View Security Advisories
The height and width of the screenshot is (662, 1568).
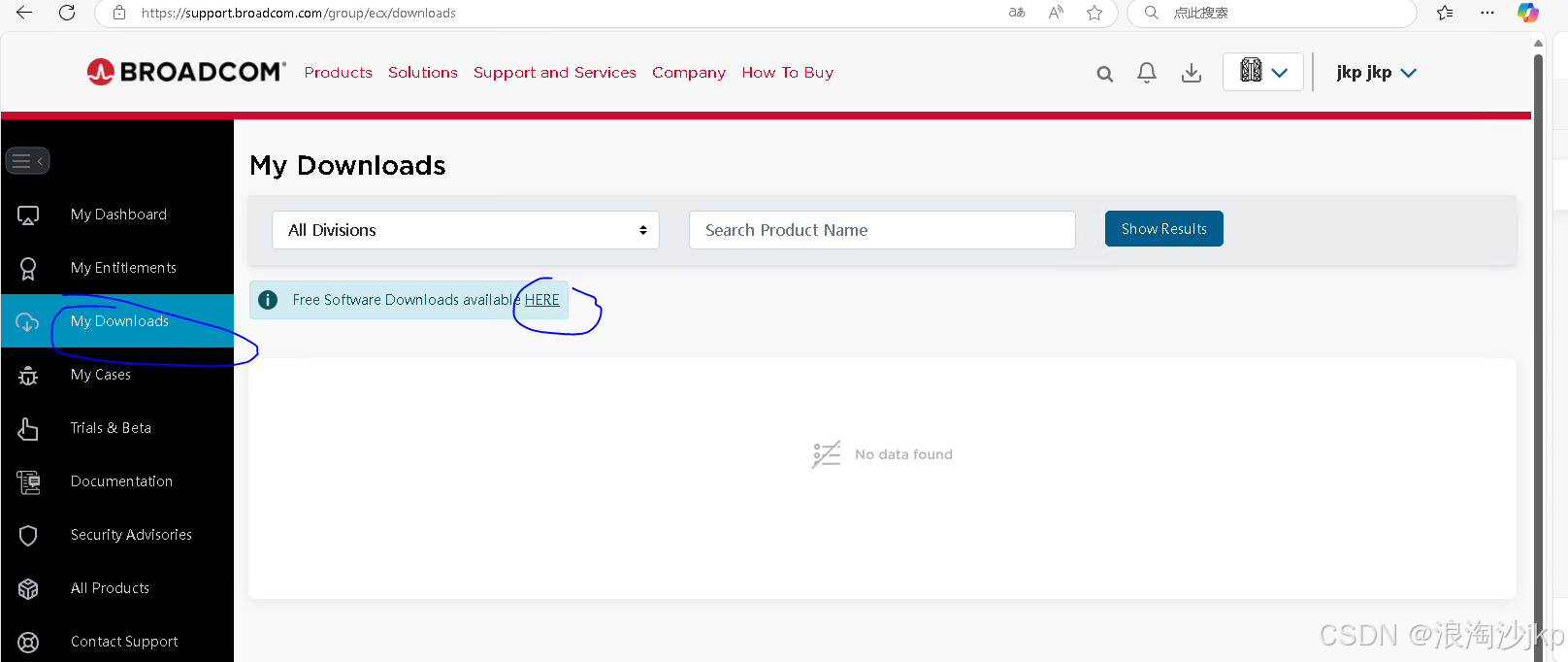coord(131,535)
